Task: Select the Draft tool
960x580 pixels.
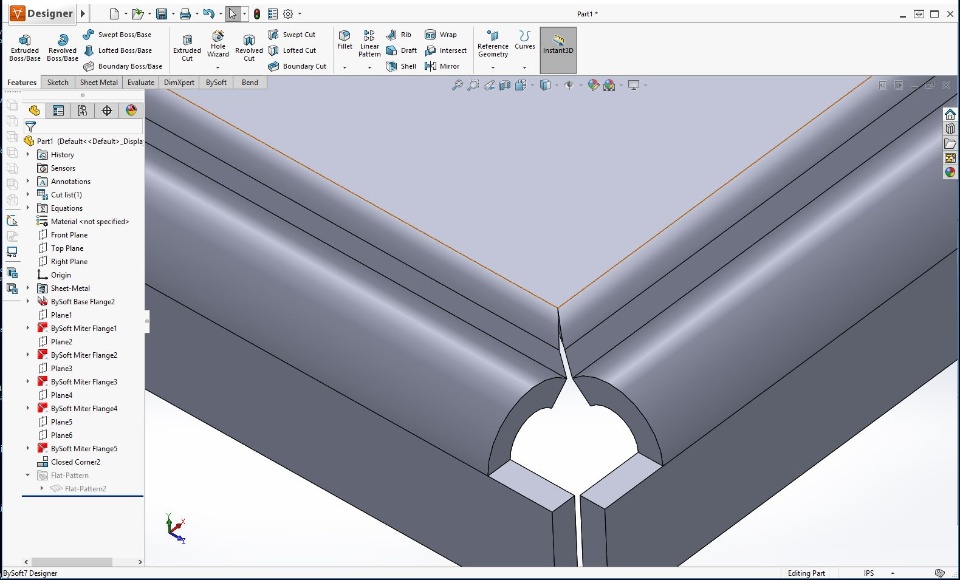Action: (402, 50)
